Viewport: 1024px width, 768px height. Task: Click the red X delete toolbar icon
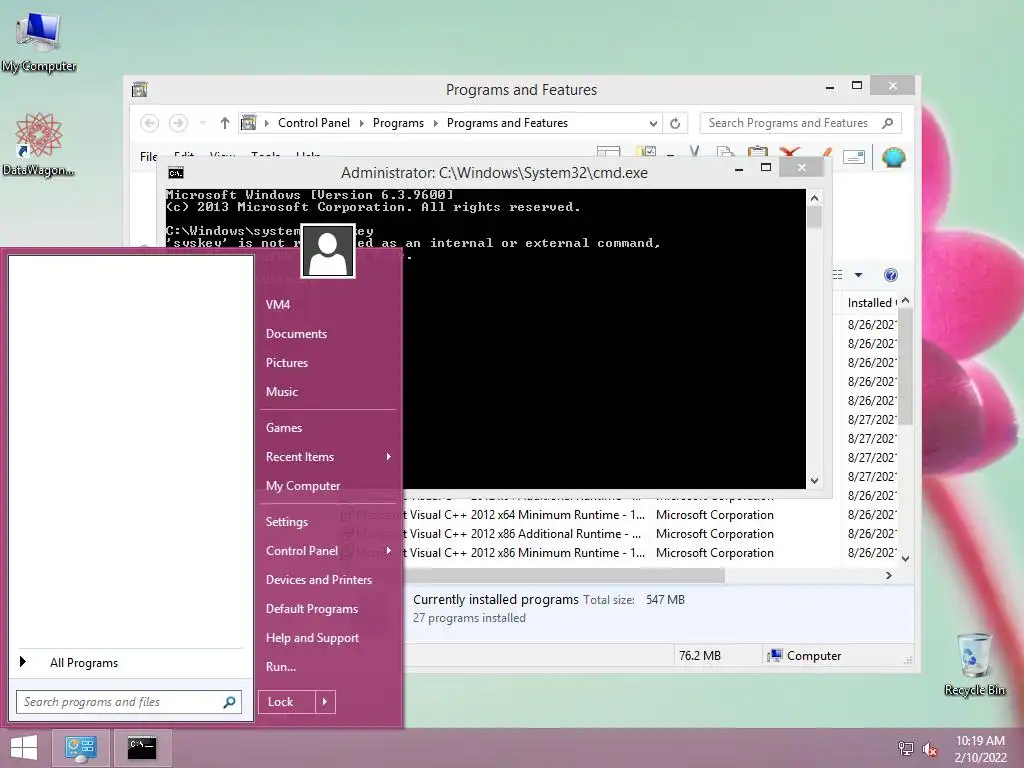tap(790, 154)
